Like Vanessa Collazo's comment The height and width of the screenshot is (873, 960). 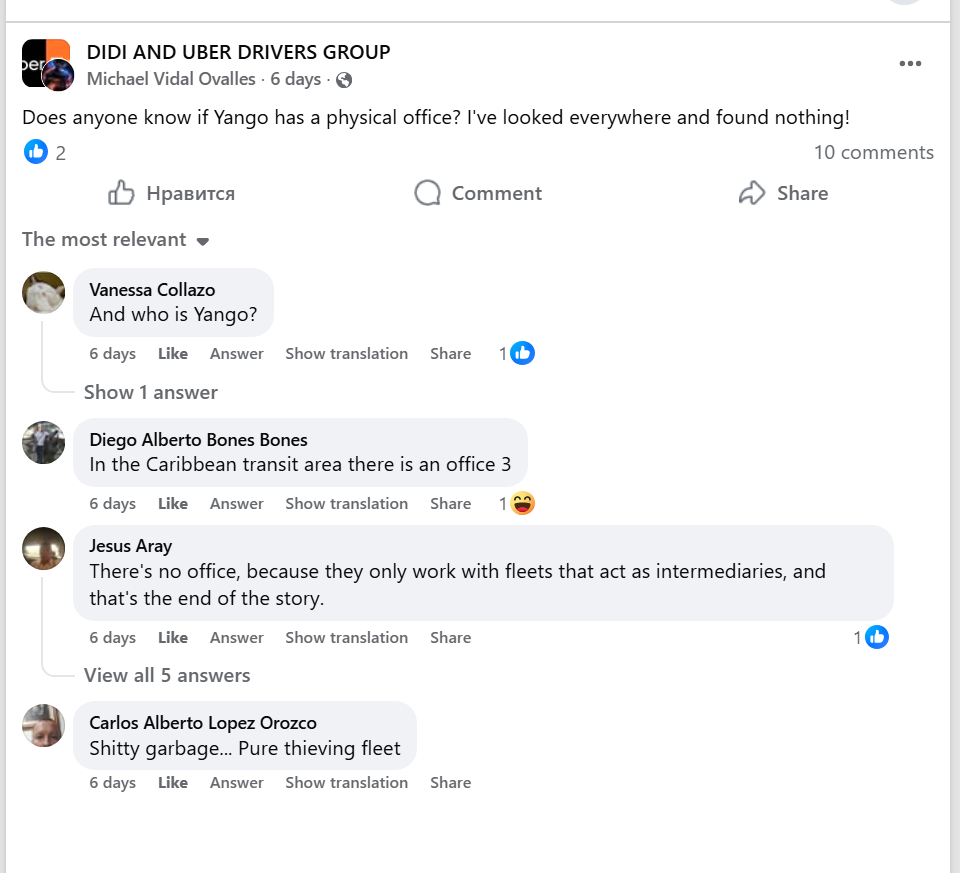173,353
